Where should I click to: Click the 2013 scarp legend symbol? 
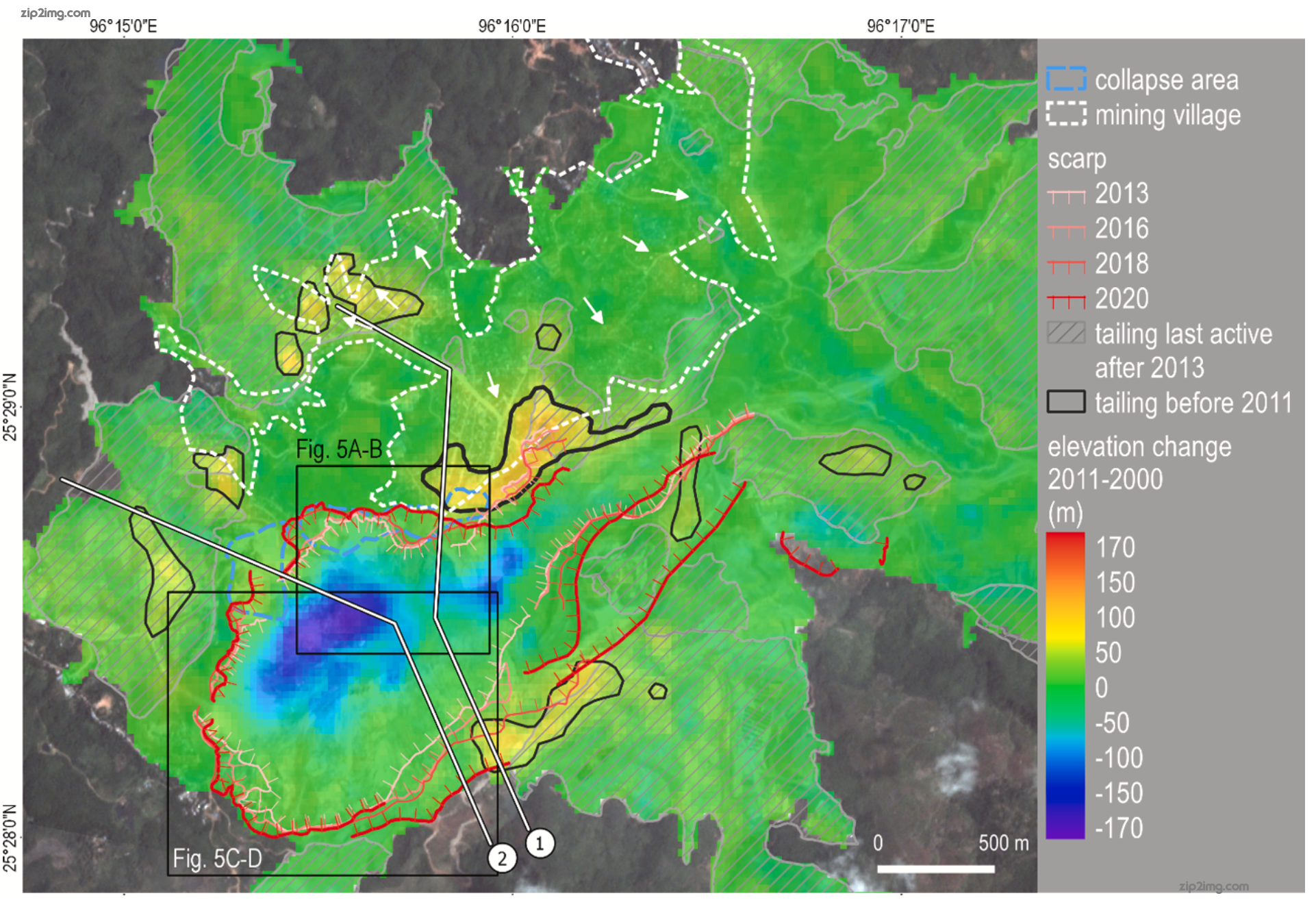pyautogui.click(x=1066, y=197)
